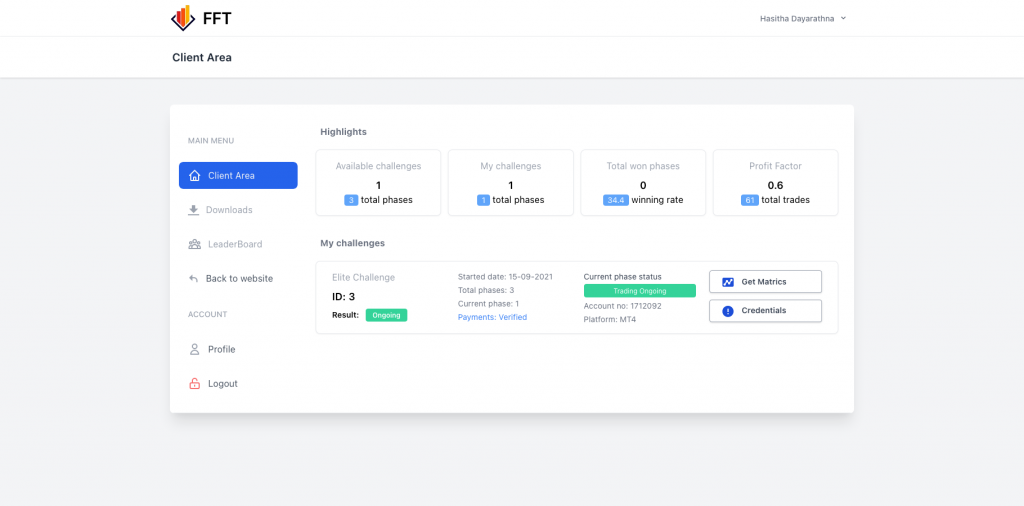Click the Elite Challenge title

[364, 277]
